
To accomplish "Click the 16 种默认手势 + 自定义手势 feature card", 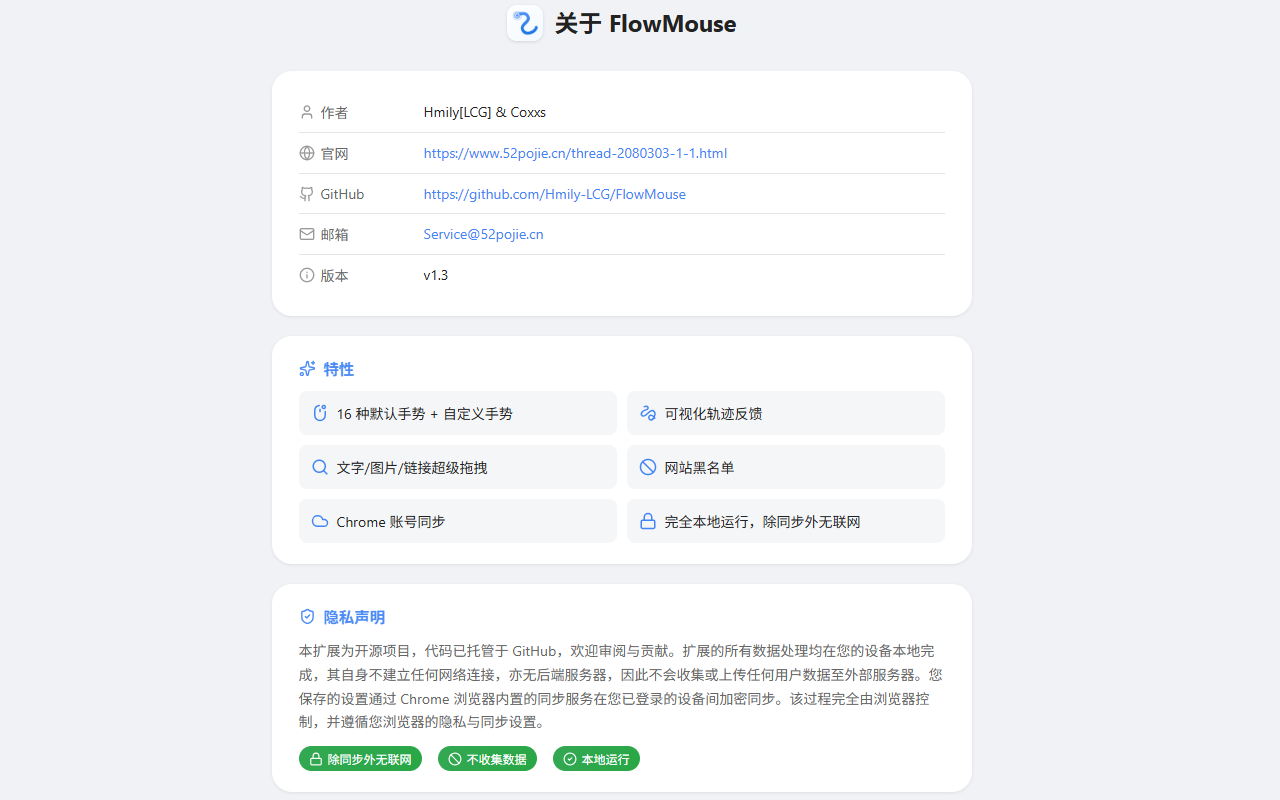I will pos(458,413).
